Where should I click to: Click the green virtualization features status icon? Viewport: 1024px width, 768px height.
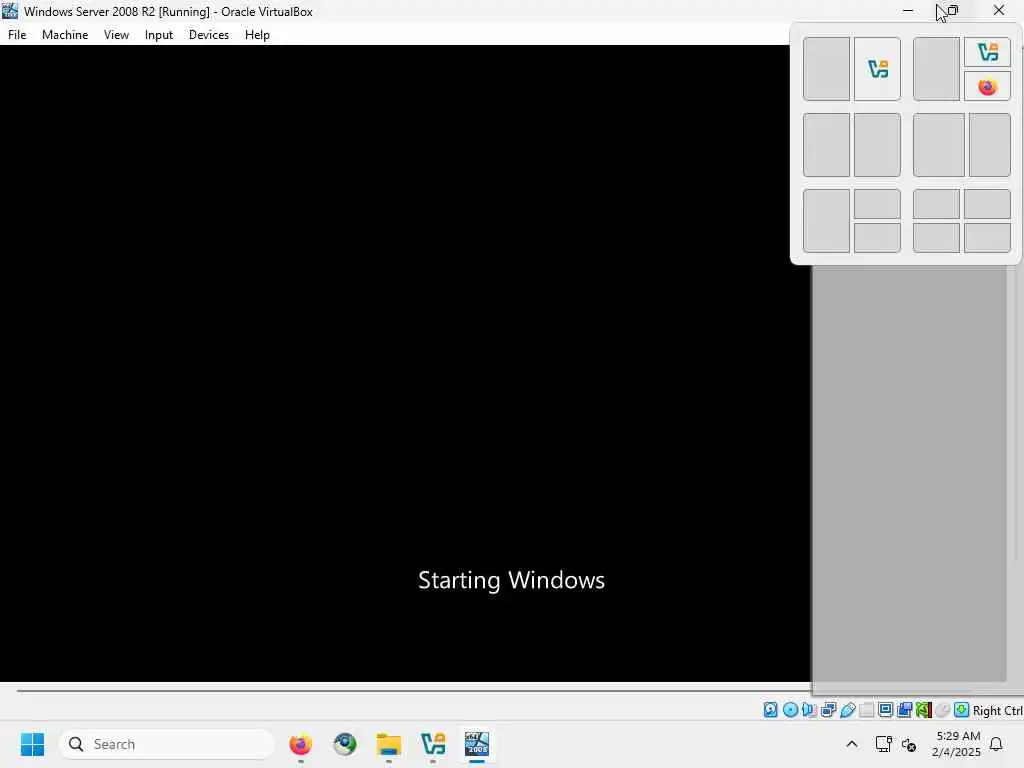[923, 710]
